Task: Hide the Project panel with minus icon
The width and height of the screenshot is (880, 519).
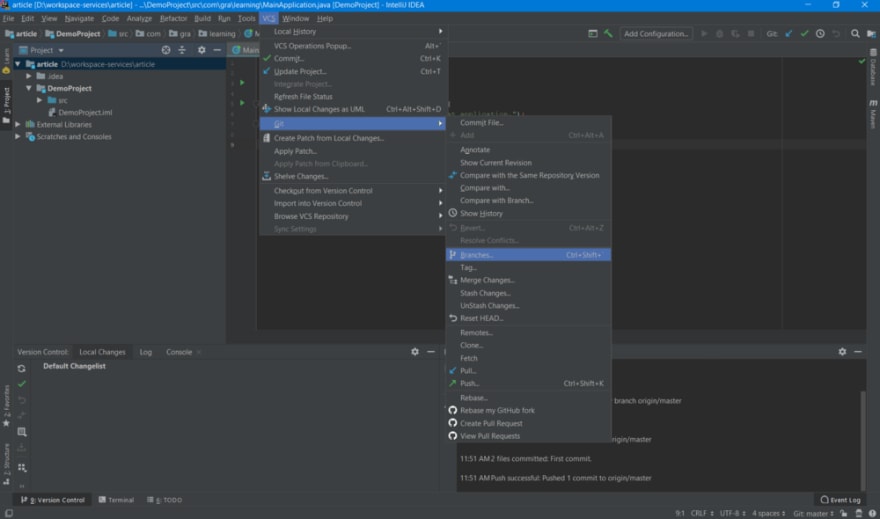Action: pyautogui.click(x=217, y=50)
